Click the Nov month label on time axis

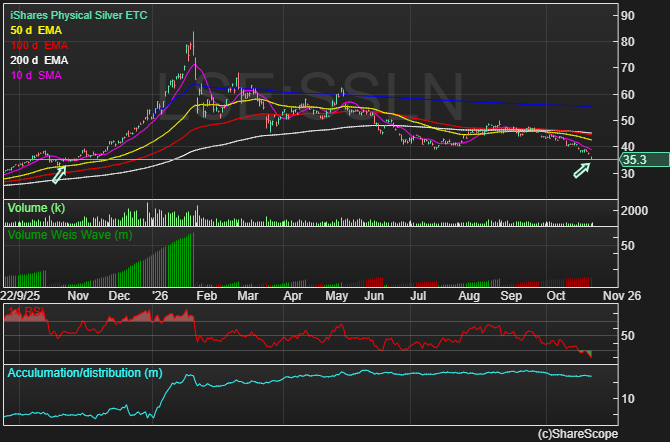[78, 296]
